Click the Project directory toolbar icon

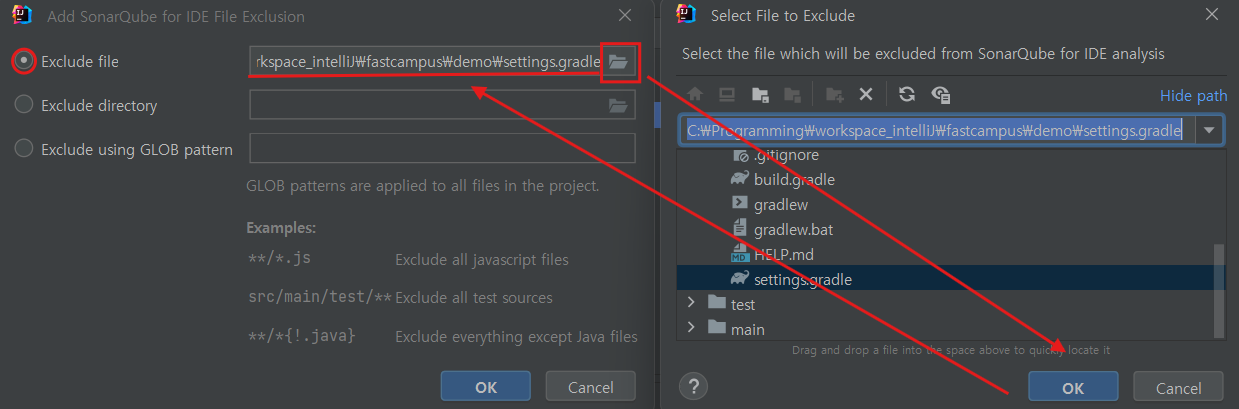click(760, 94)
